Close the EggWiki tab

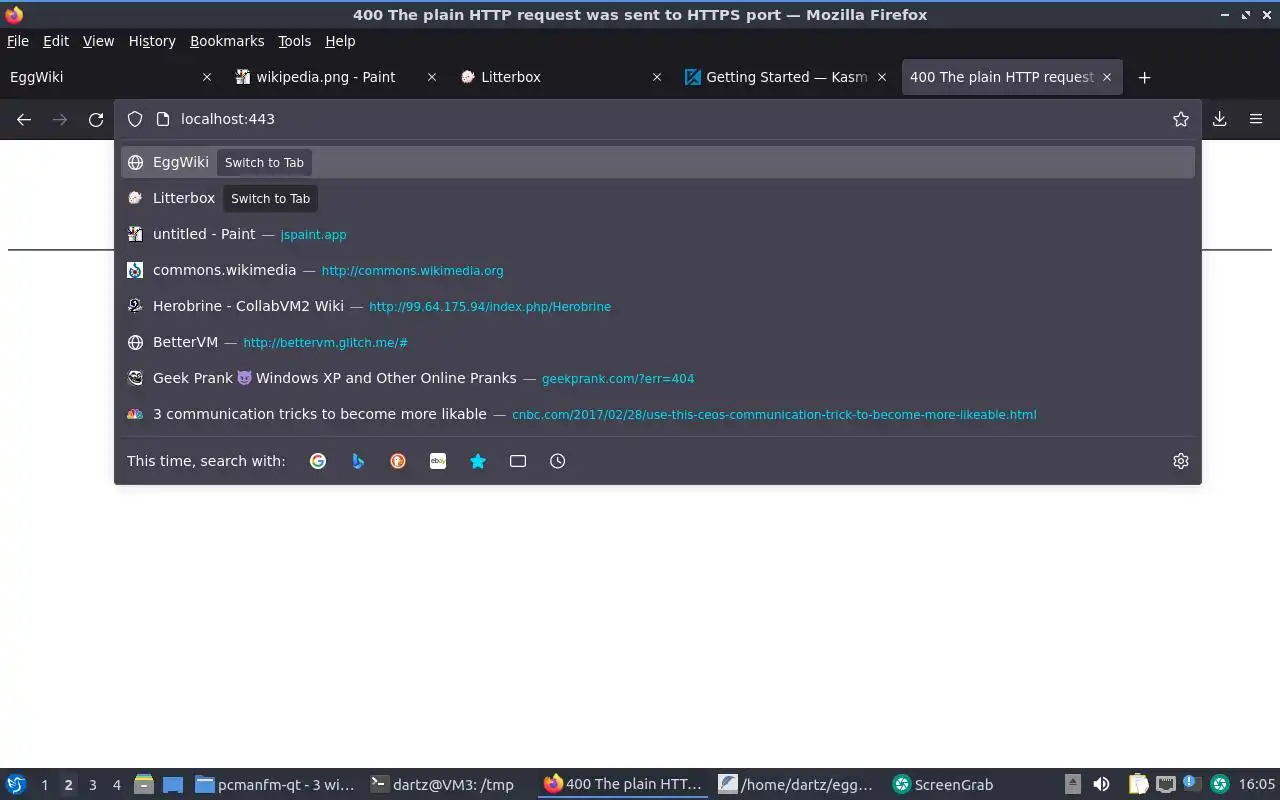207,77
